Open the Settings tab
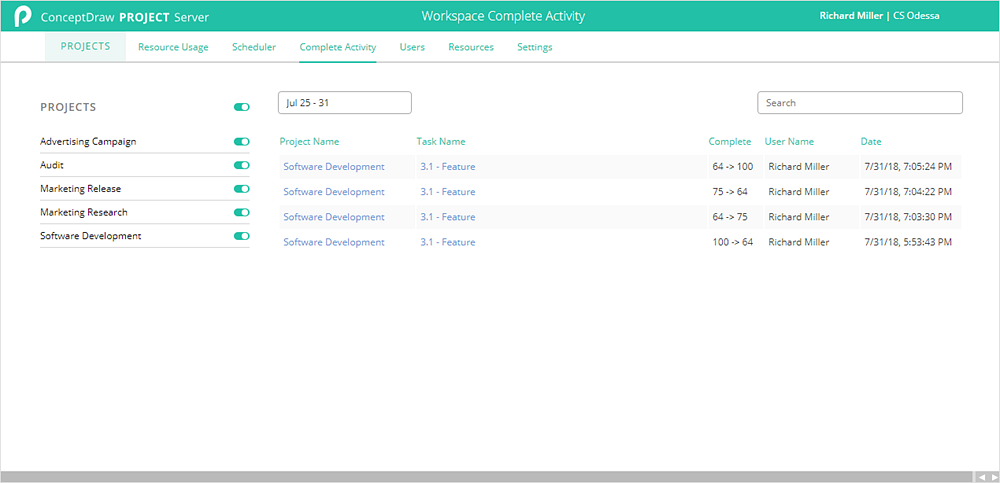Screen dimensions: 1000x483 pos(534,47)
